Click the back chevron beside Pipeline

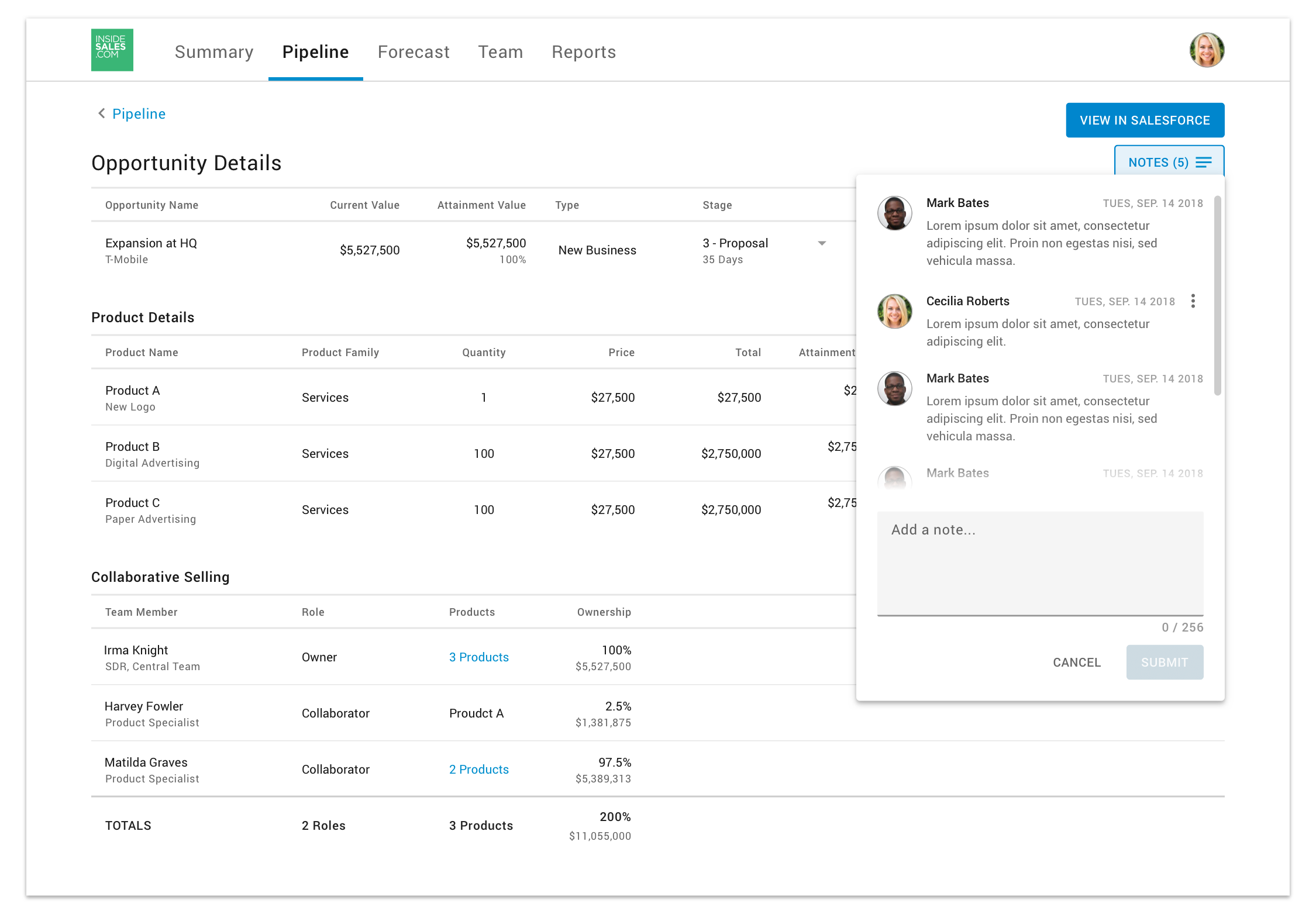[101, 113]
